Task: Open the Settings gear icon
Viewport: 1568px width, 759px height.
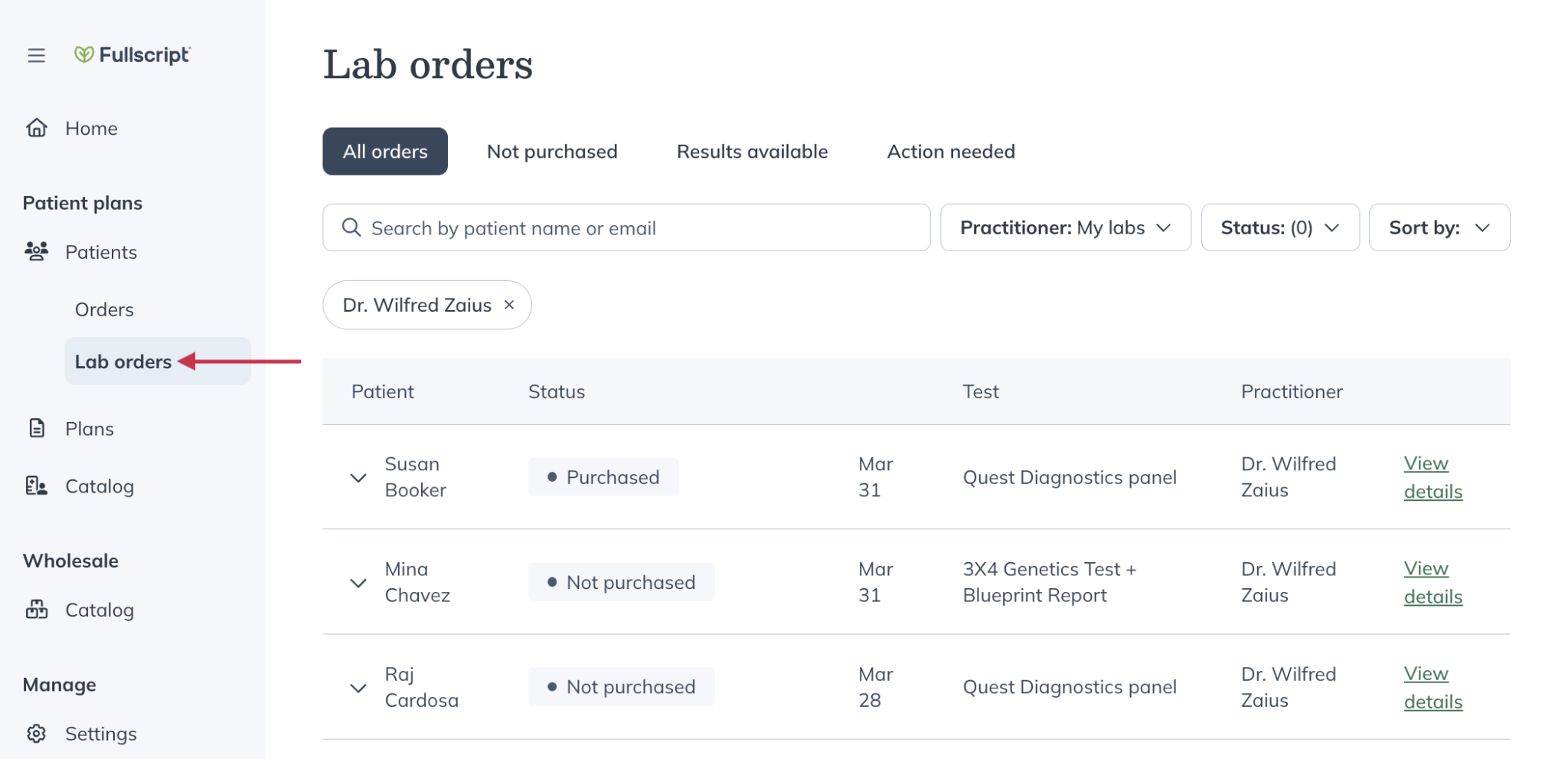Action: (37, 733)
